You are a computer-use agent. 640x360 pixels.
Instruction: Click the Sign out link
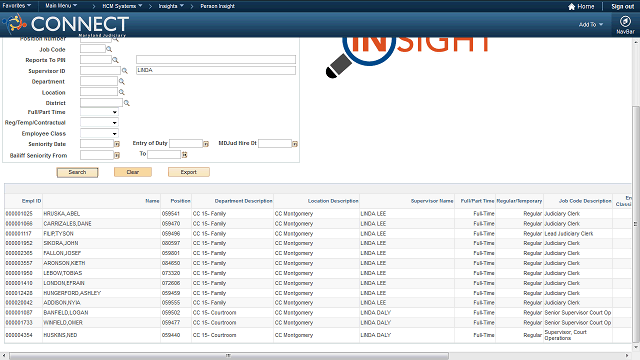[622, 7]
